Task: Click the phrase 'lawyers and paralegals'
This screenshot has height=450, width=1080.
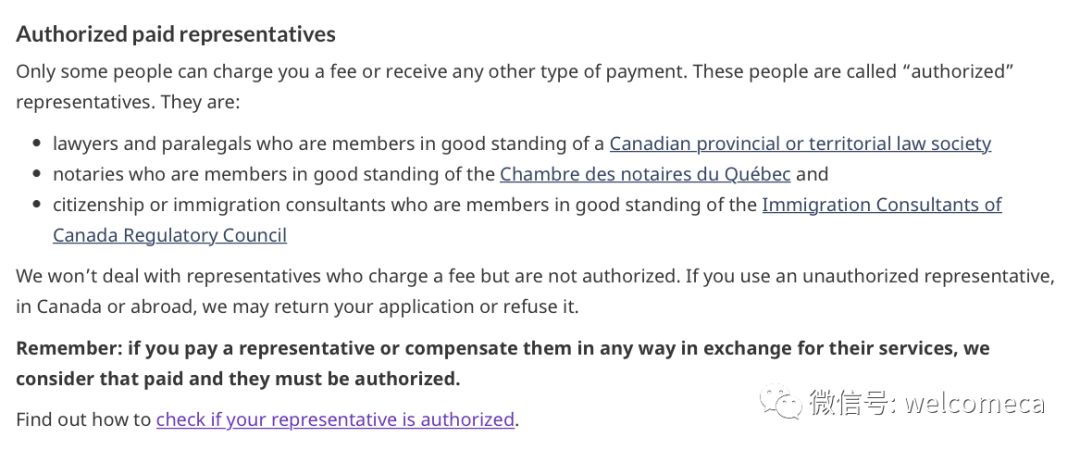Action: click(x=152, y=144)
